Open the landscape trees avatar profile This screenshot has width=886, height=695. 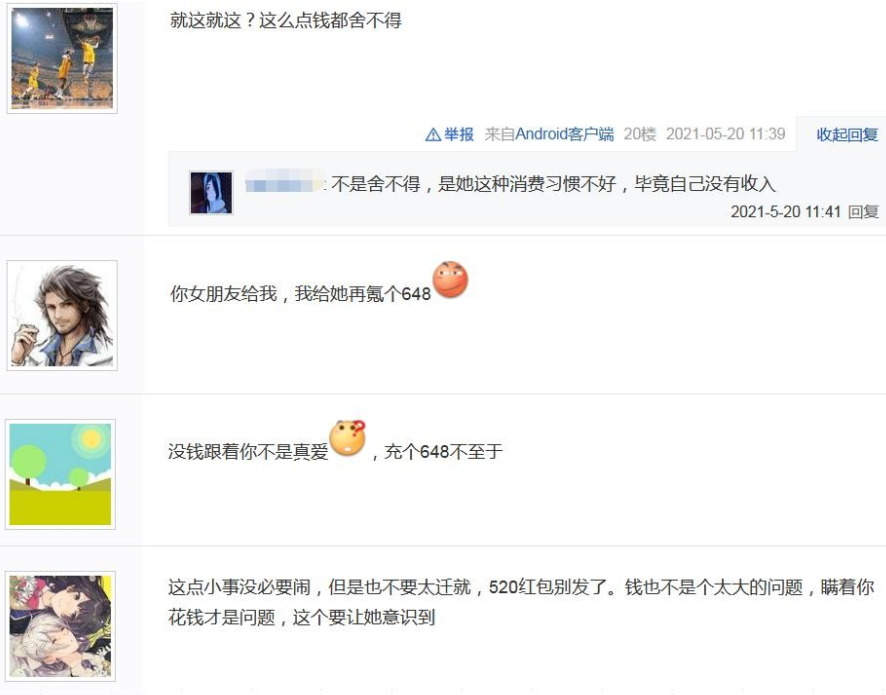60,474
